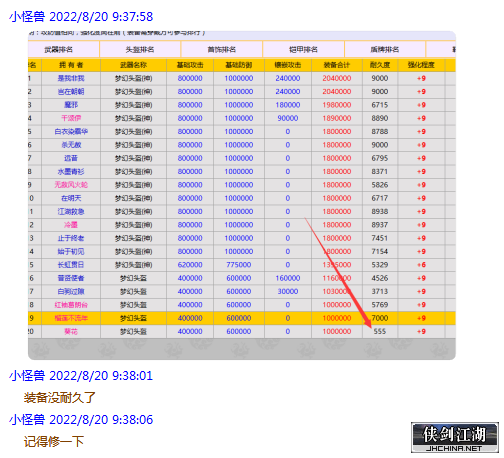Viewport: 504px width, 458px height.
Task: Select the 30000 inlay attack cell
Action: tap(288, 292)
